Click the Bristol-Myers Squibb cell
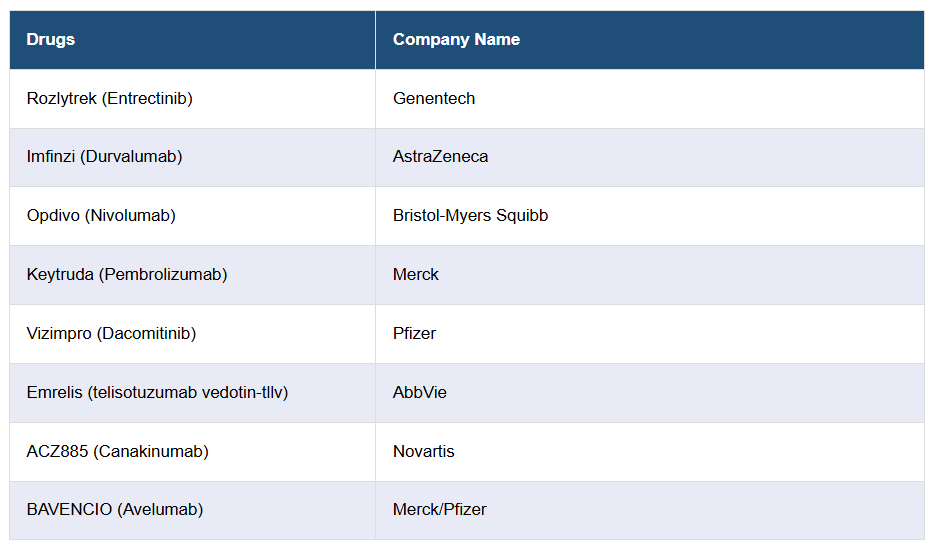 pyautogui.click(x=470, y=215)
